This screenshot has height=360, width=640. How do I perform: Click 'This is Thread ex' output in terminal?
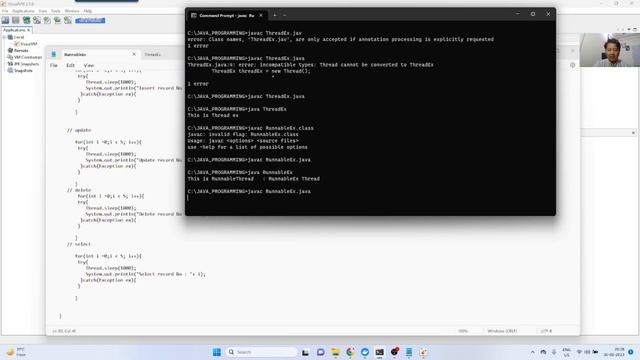pos(213,116)
